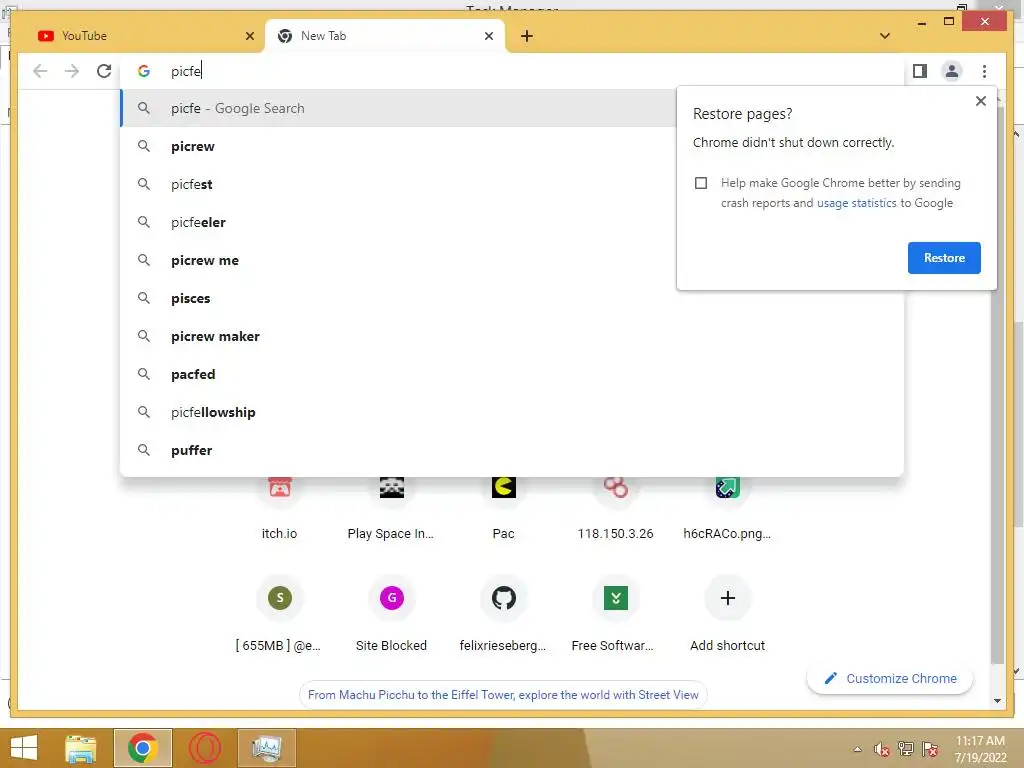Viewport: 1024px width, 768px height.
Task: Choose the 'puffer' suggestion
Action: click(512, 450)
